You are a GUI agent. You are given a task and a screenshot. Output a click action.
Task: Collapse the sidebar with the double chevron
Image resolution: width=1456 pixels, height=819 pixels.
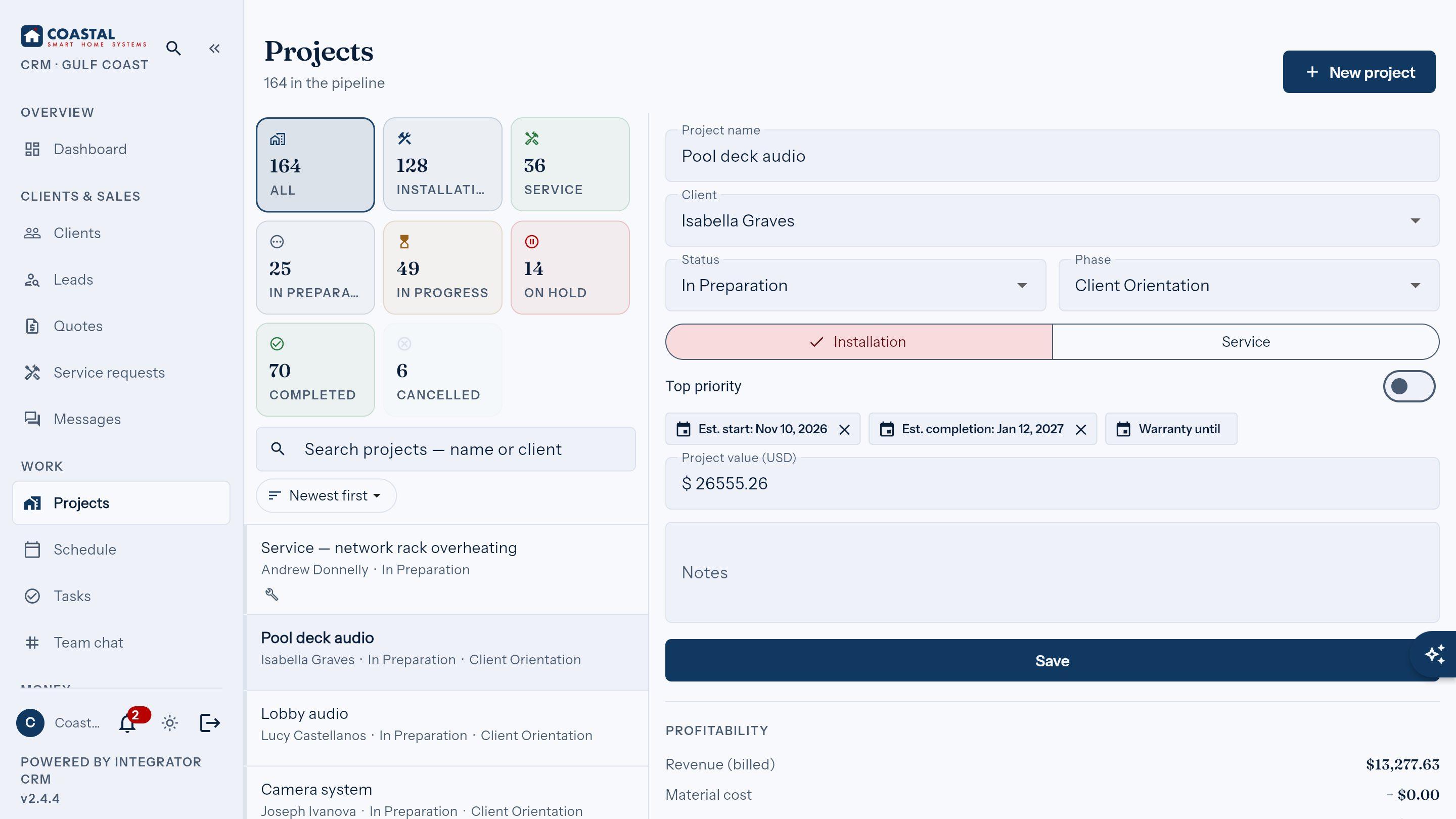coord(214,49)
